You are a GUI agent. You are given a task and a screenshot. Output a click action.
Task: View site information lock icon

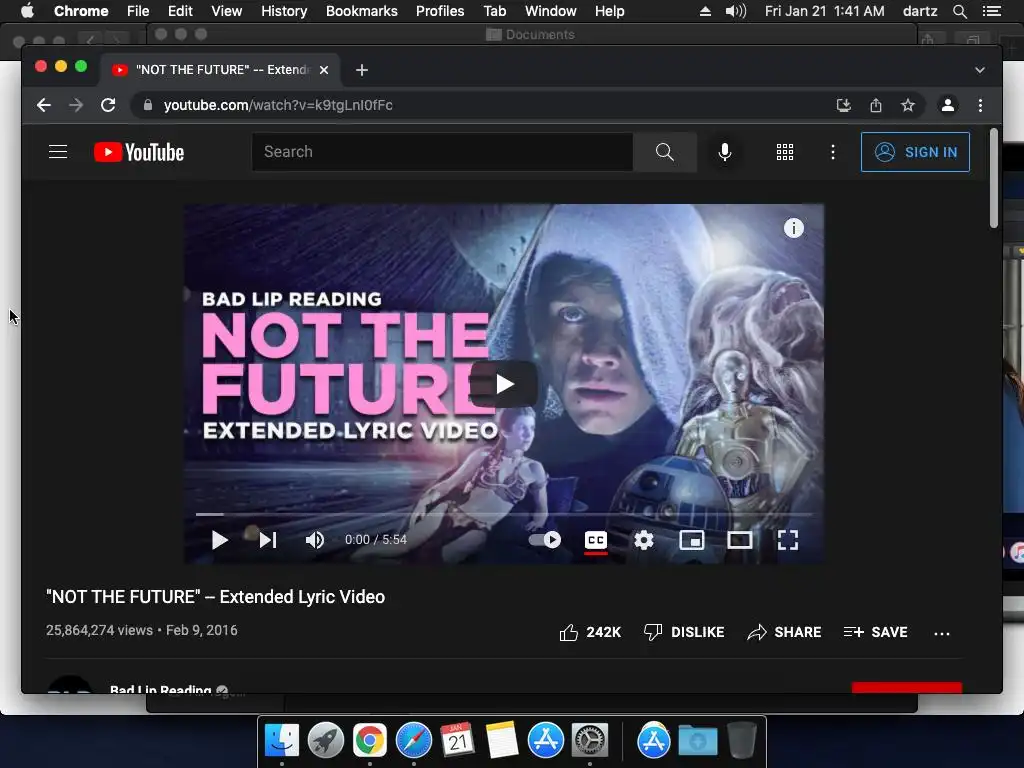coord(148,105)
